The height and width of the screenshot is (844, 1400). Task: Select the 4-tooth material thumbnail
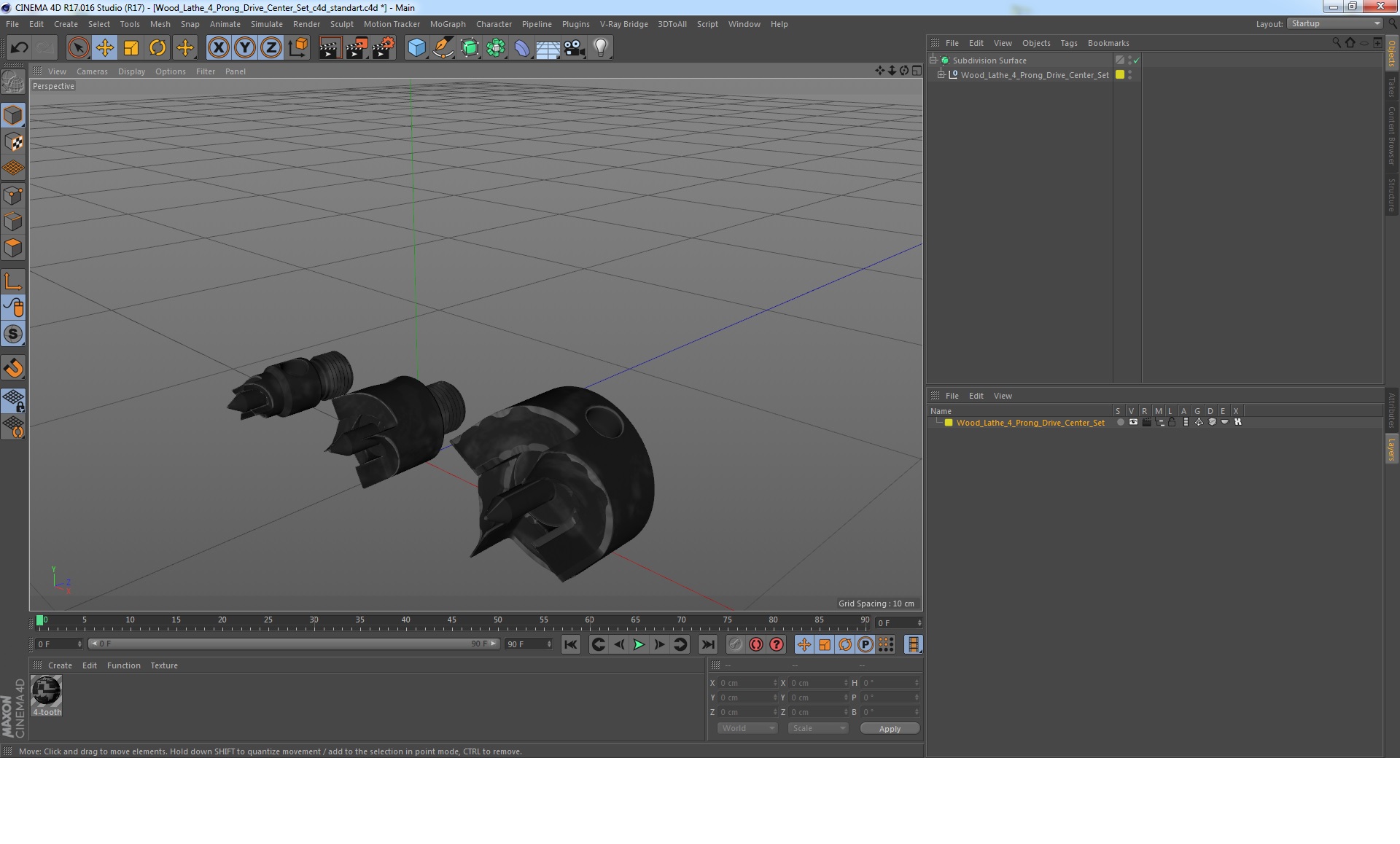46,691
